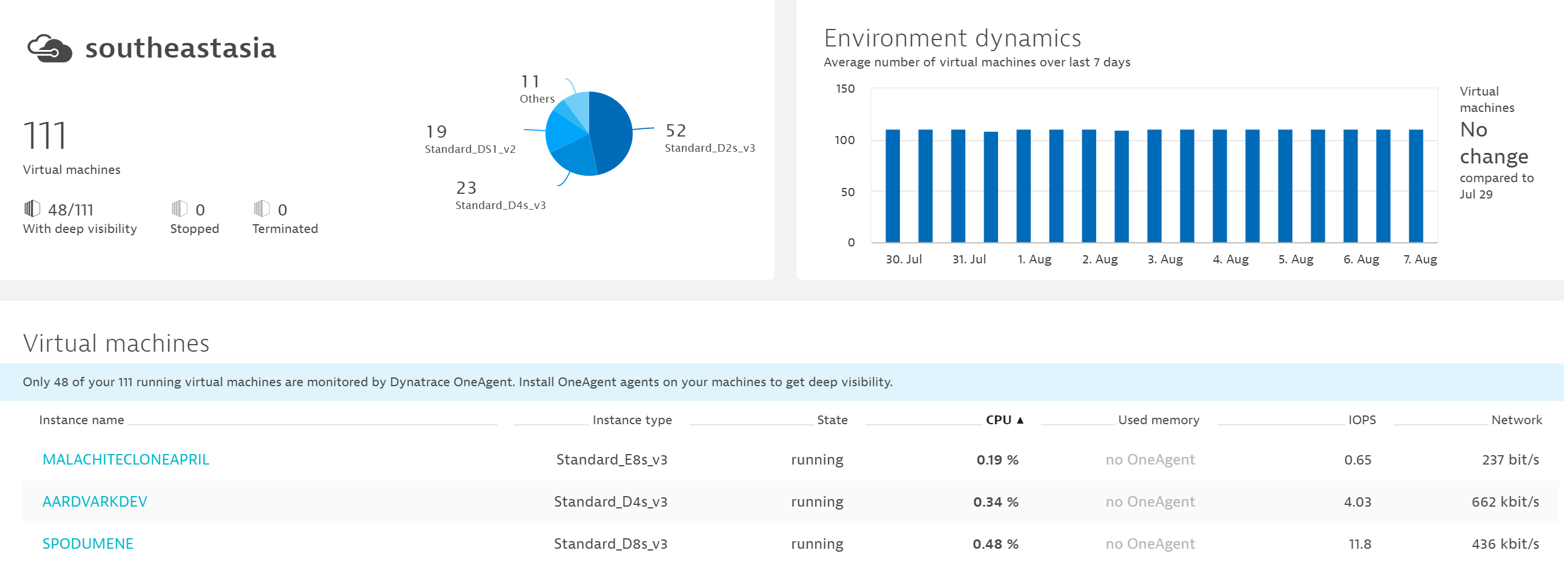Select the Standard_DS1_v2 pie slice
This screenshot has width=1564, height=563.
click(x=563, y=131)
